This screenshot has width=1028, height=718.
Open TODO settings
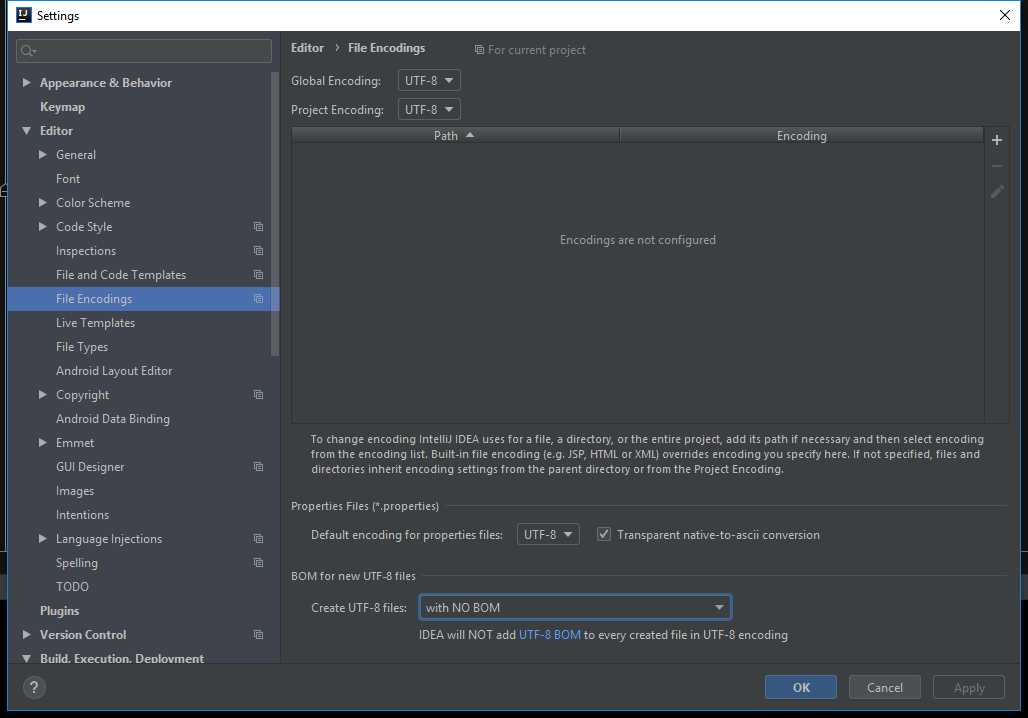click(x=72, y=586)
